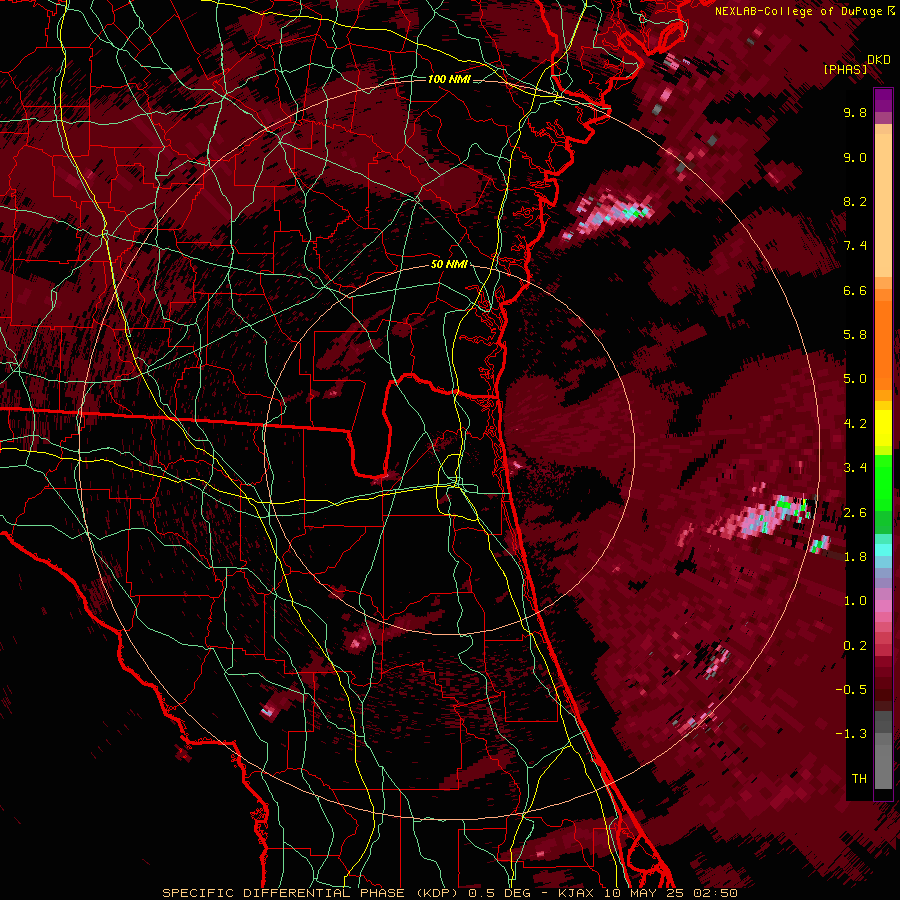
Task: Click the 4.2 scale value
Action: (x=855, y=424)
